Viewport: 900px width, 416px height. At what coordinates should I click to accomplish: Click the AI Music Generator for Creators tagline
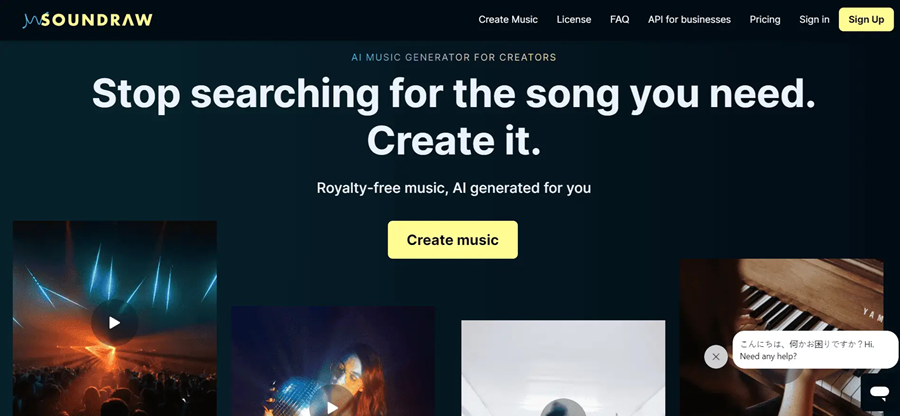click(x=453, y=57)
